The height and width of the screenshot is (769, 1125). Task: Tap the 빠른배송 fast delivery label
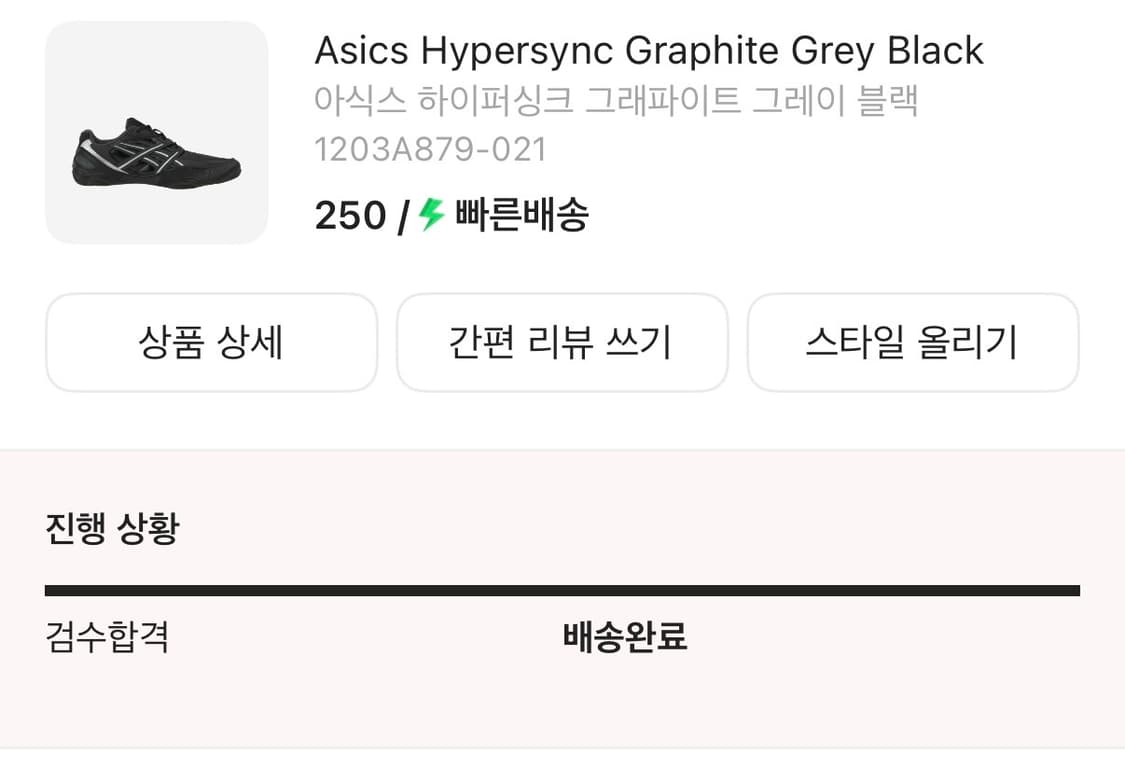pos(520,214)
